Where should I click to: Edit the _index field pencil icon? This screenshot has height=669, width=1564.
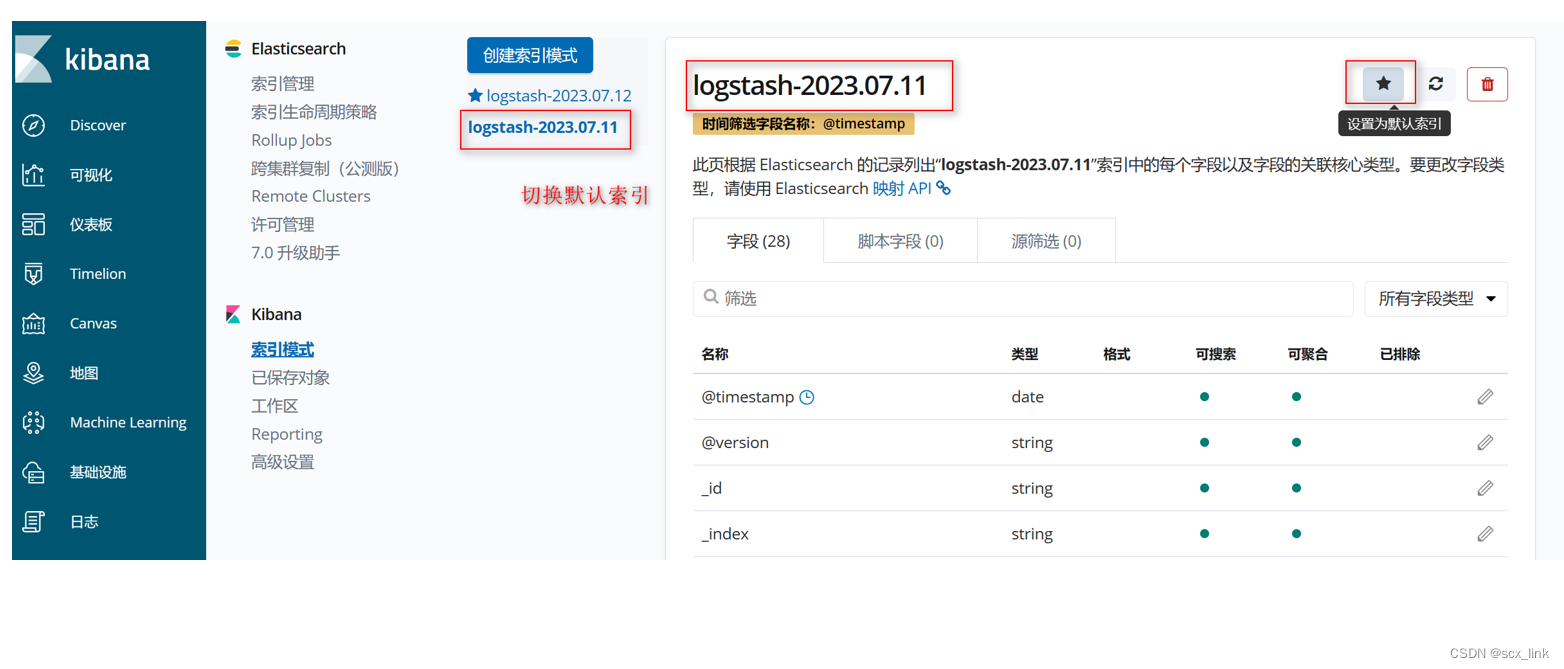coord(1485,534)
